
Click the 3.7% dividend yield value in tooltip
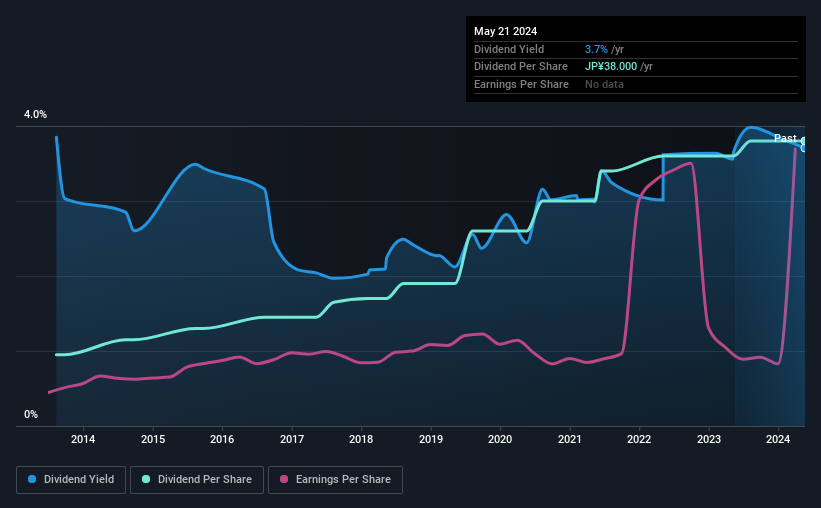point(596,49)
